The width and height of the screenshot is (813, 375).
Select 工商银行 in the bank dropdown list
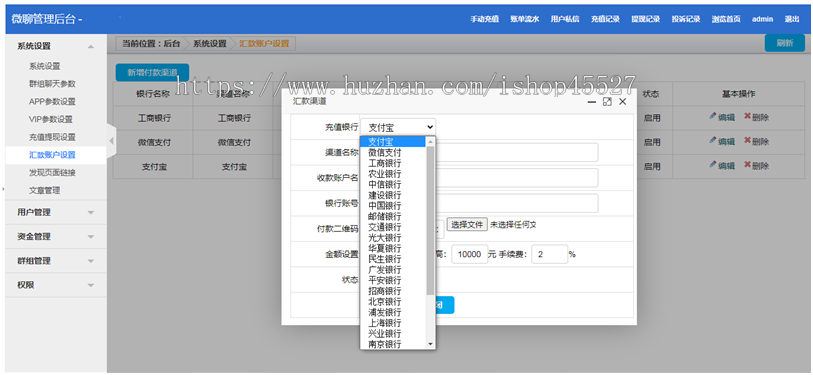click(393, 163)
